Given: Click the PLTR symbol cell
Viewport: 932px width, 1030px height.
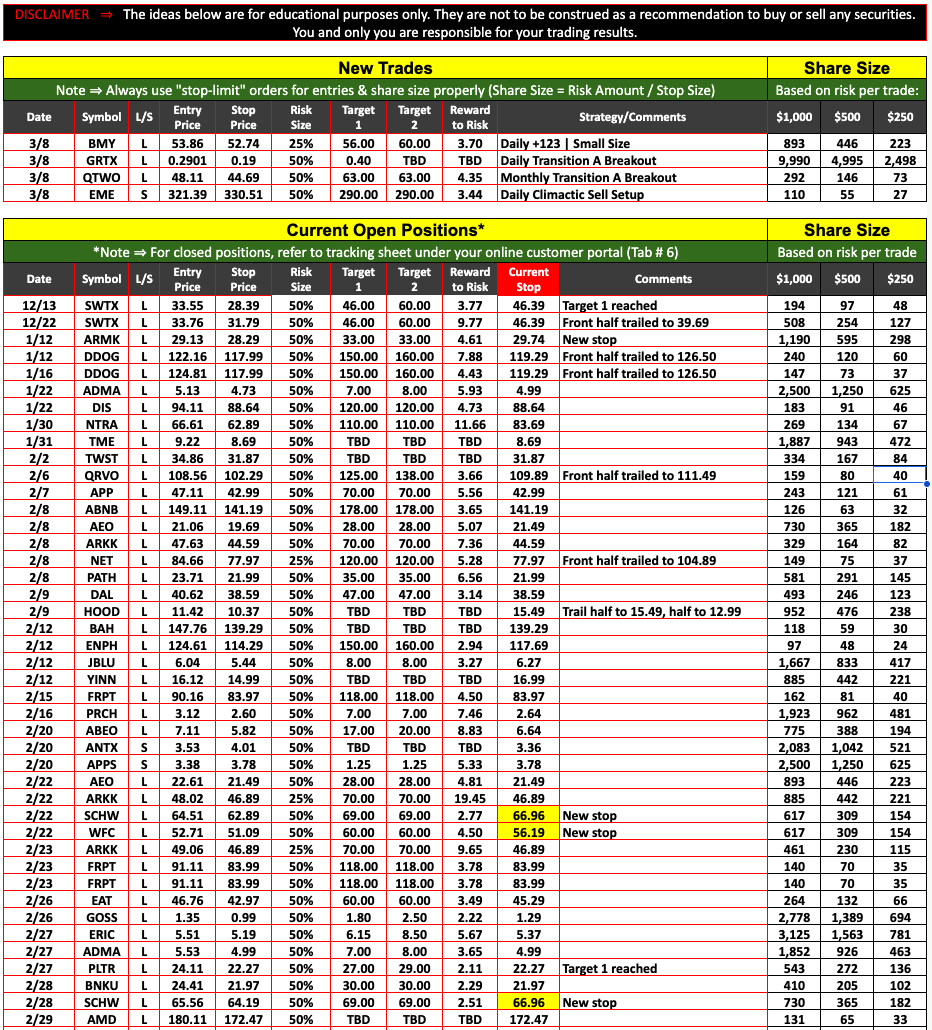Looking at the screenshot, I should pos(101,969).
